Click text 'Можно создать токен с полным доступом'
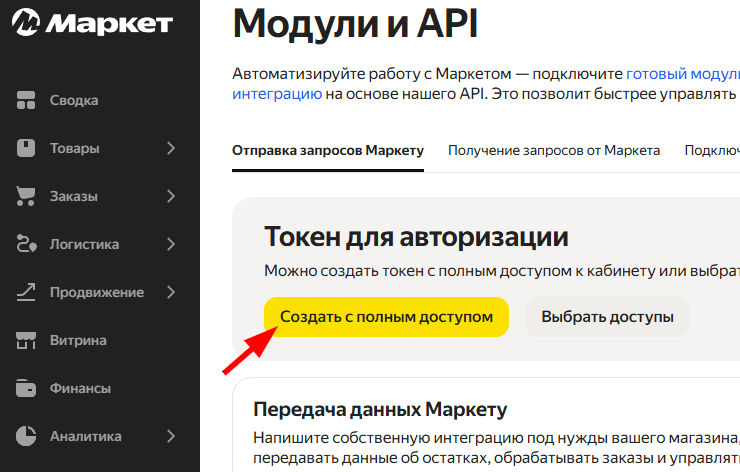Viewport: 740px width, 472px height. click(x=417, y=271)
